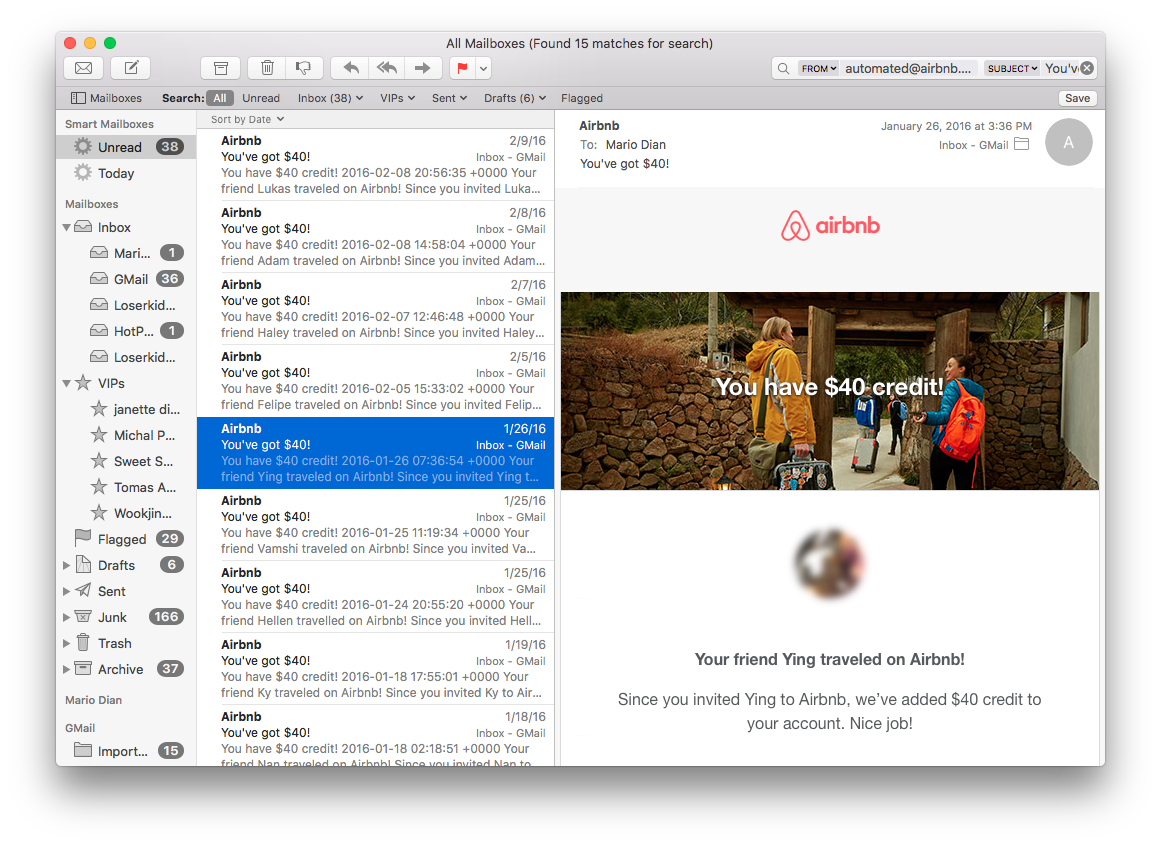This screenshot has width=1161, height=846.
Task: Reply to the selected message
Action: pos(351,68)
